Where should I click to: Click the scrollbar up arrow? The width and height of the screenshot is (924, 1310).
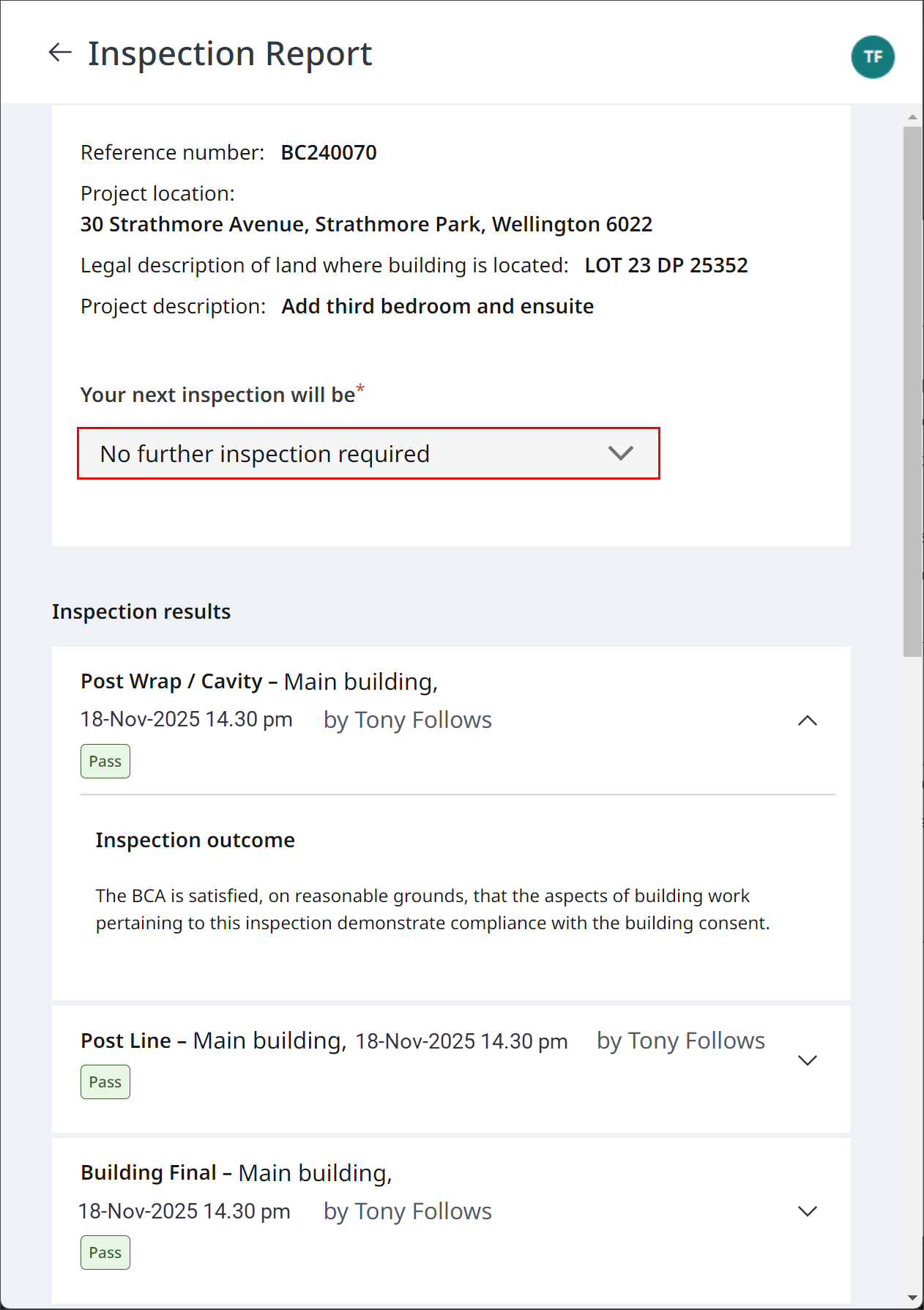pos(912,117)
